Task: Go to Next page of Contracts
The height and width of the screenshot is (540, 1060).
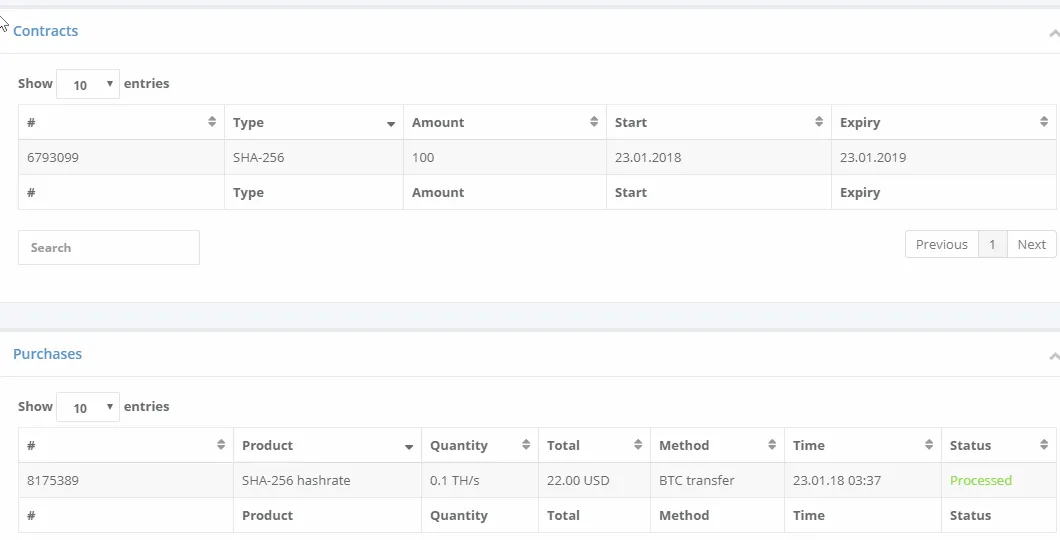Action: pos(1032,245)
